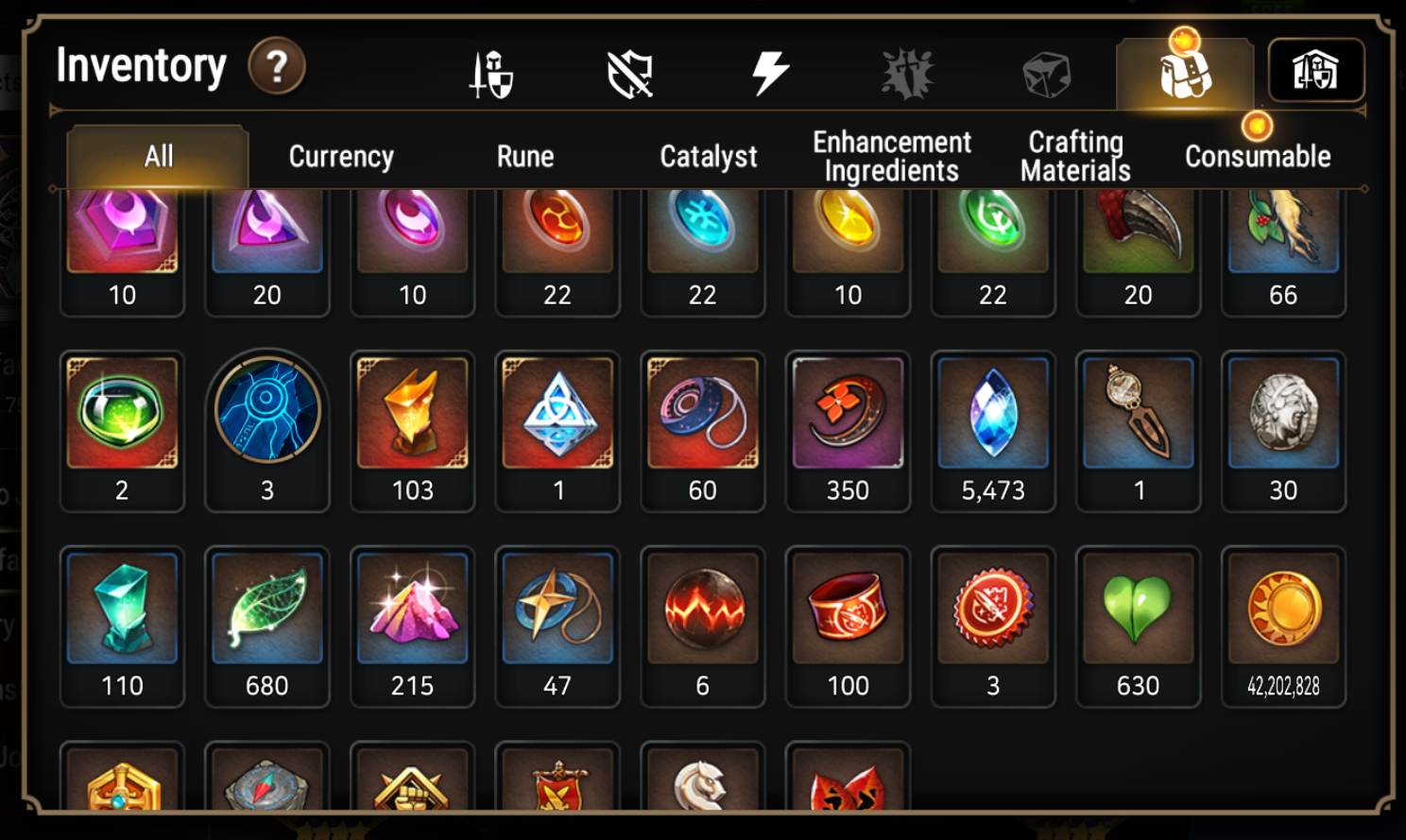The height and width of the screenshot is (840, 1406).
Task: Open the Enhancement Ingredients tab
Action: pyautogui.click(x=892, y=156)
